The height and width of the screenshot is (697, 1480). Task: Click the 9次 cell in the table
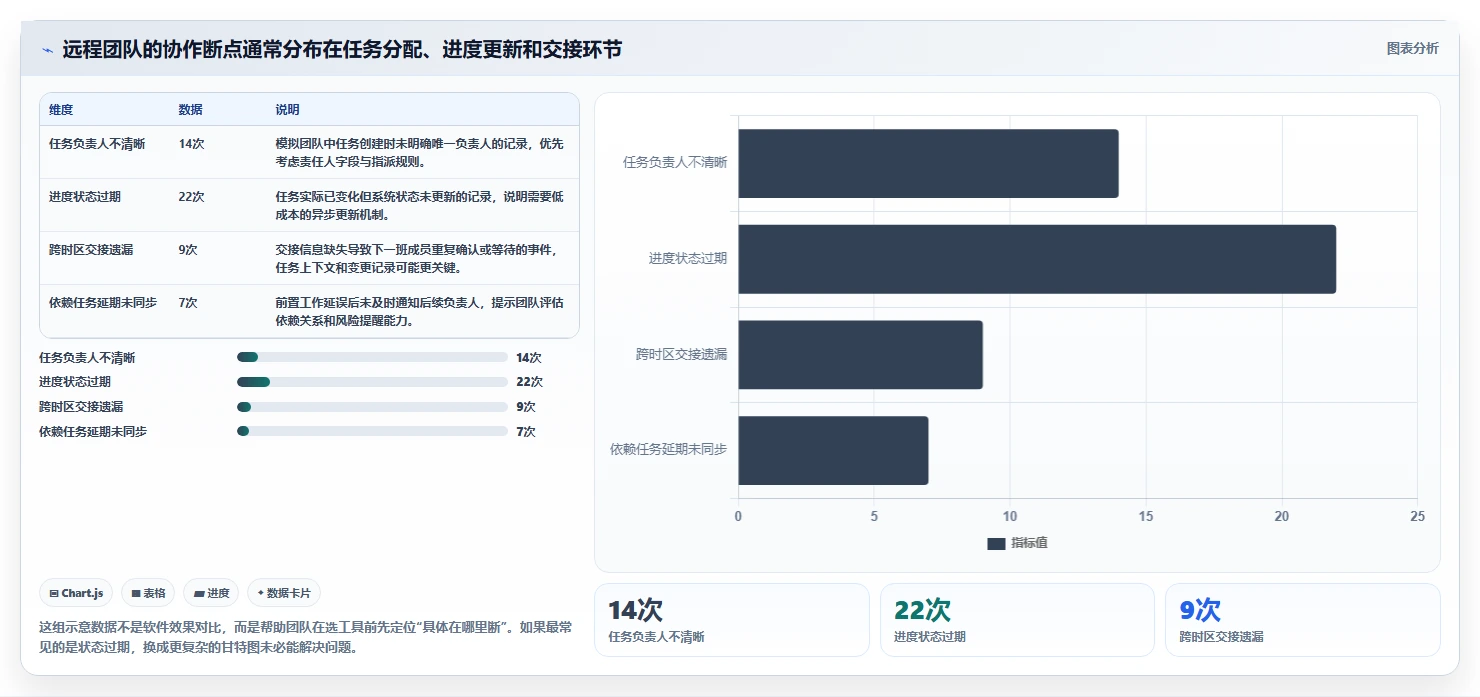click(188, 250)
